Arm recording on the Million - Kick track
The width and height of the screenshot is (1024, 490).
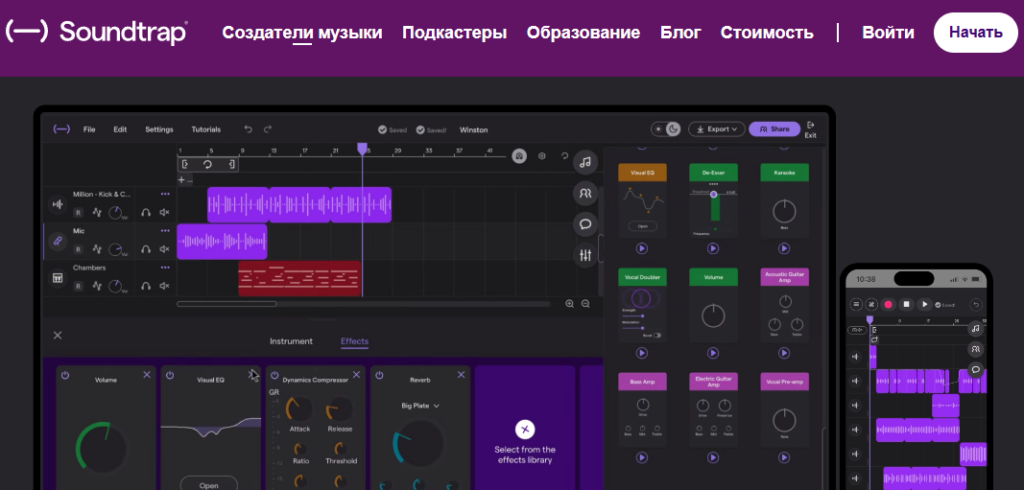[78, 212]
